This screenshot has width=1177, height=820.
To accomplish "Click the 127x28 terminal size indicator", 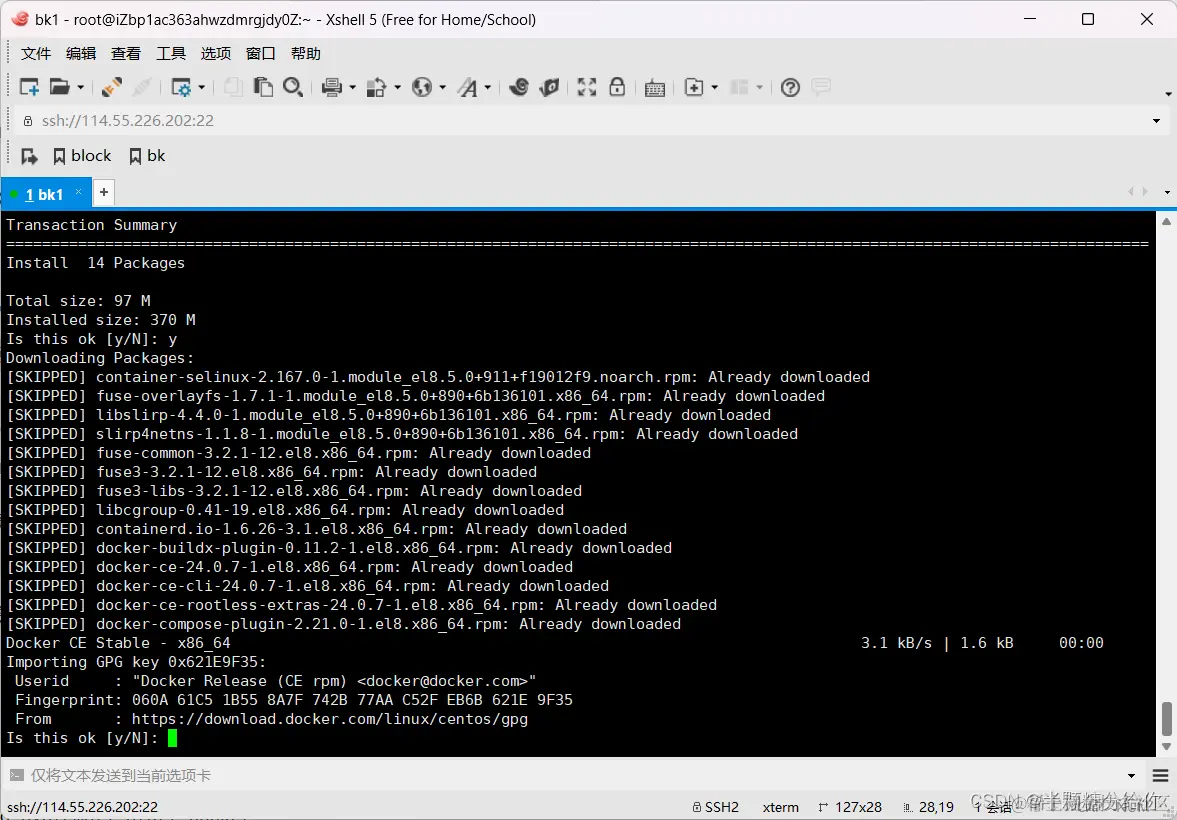I will pos(850,807).
